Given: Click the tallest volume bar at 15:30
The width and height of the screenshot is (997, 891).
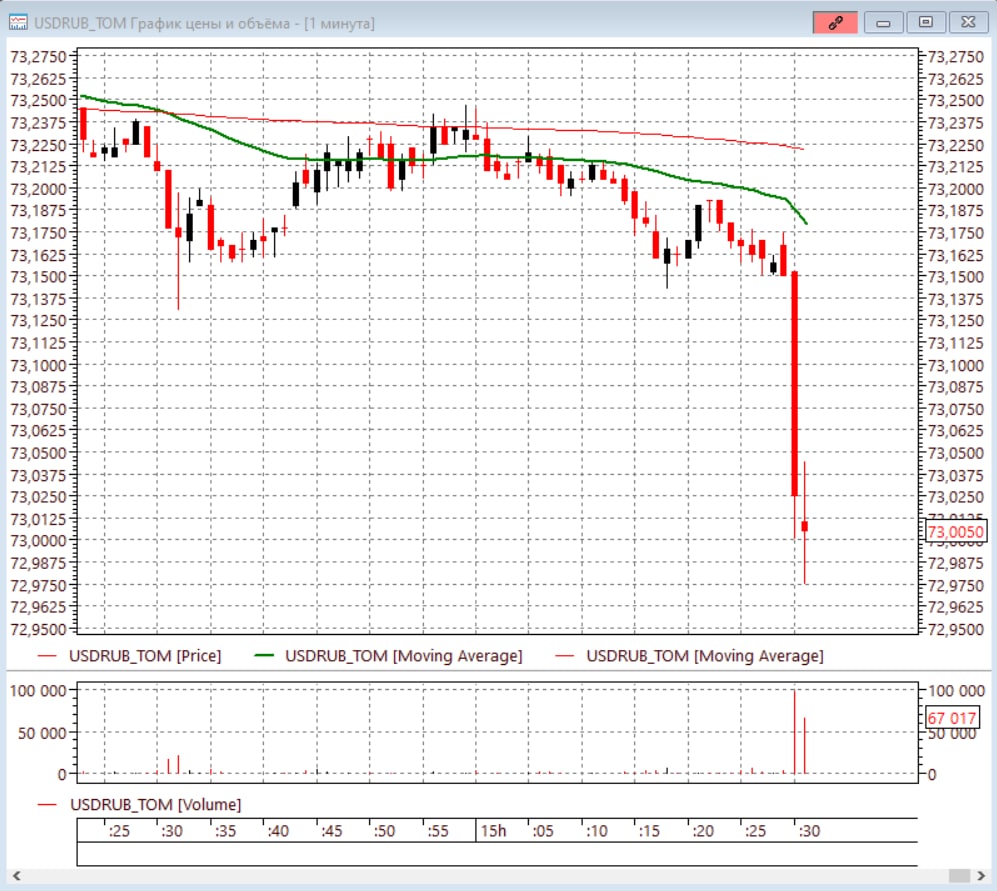Looking at the screenshot, I should click(794, 731).
